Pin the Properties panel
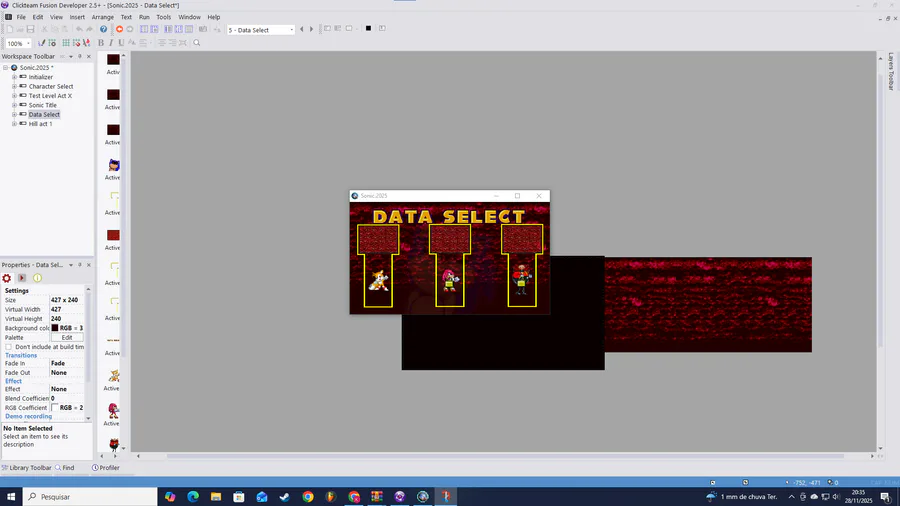Viewport: 900px width, 506px height. tap(80, 265)
